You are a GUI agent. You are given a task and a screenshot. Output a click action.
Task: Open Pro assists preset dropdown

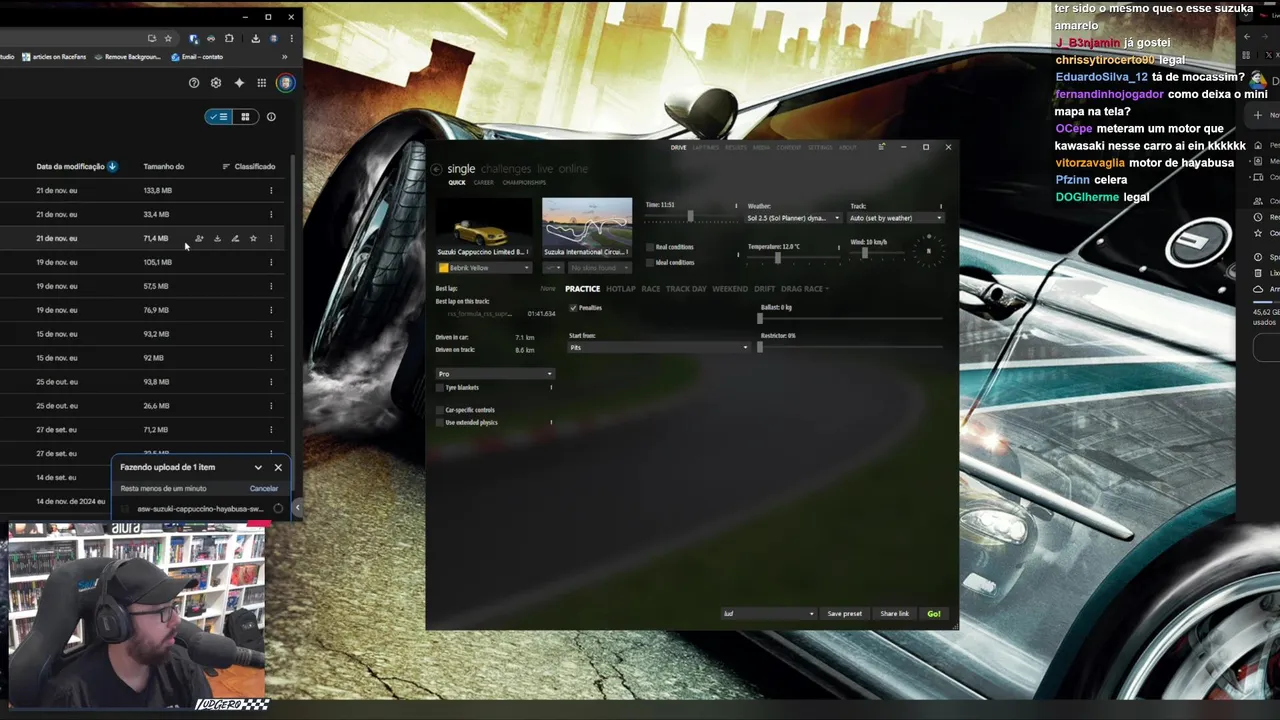point(494,374)
